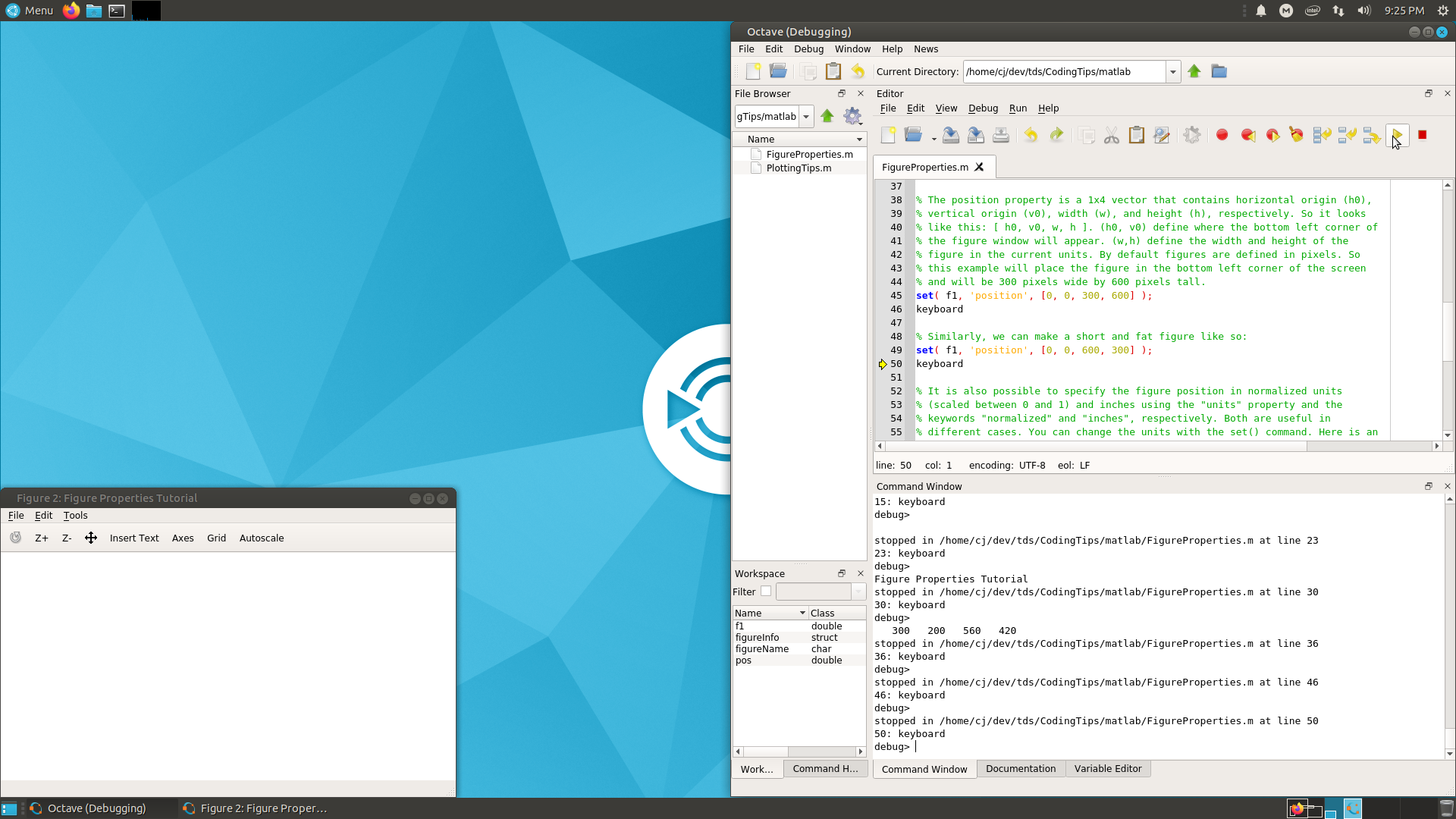The image size is (1456, 819).
Task: Click Insert Text in the Figure window
Action: coord(134,538)
